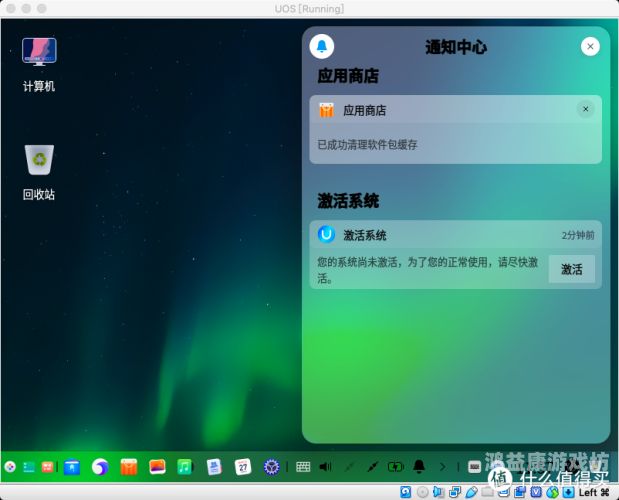This screenshot has height=500, width=619.
Task: Click VirtualBox V recording status icon
Action: (x=536, y=492)
